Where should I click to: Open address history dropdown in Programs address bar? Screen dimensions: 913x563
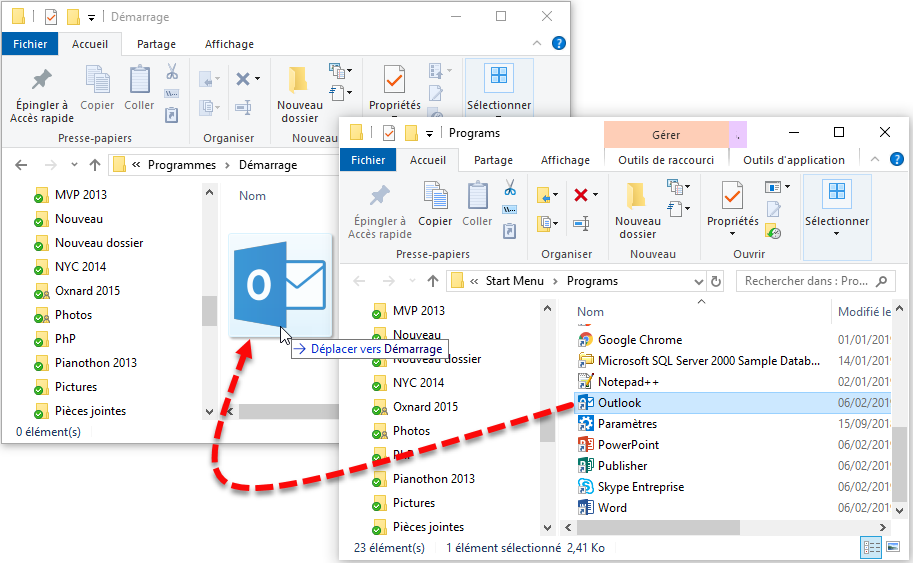click(697, 282)
